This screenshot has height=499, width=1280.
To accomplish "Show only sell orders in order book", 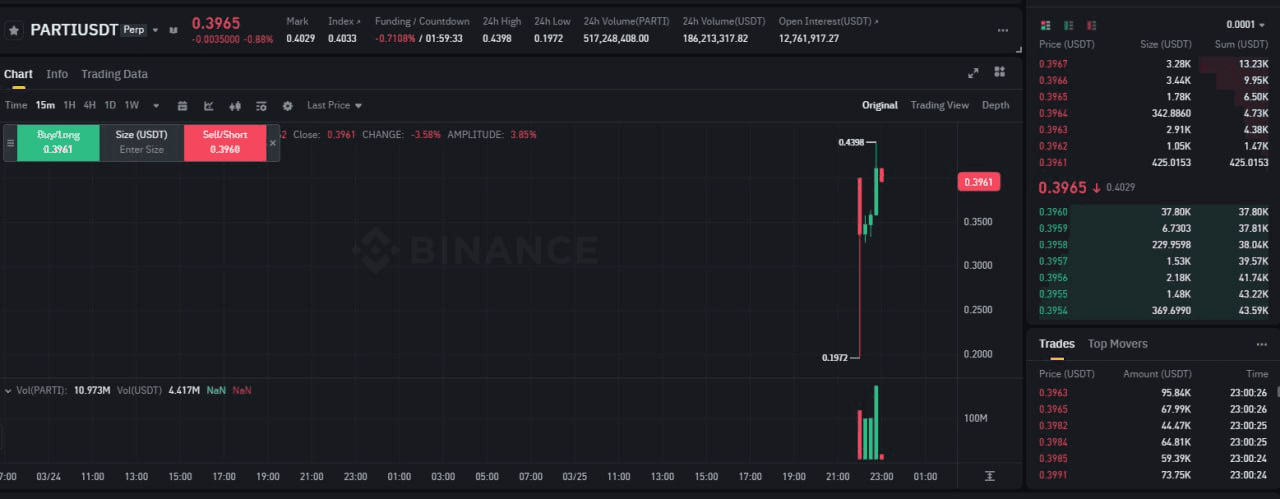I will point(1091,24).
